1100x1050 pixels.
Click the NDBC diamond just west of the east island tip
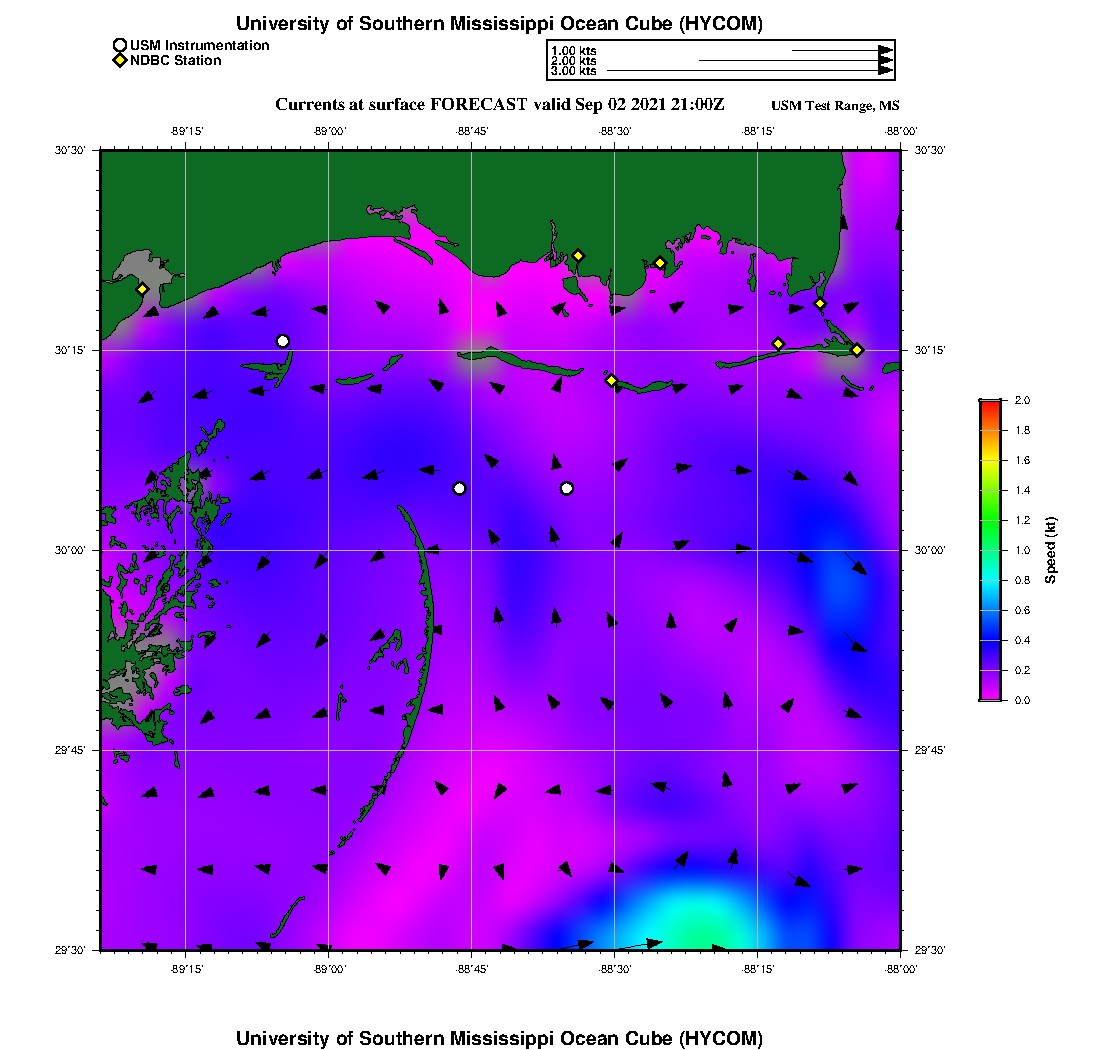tap(778, 344)
